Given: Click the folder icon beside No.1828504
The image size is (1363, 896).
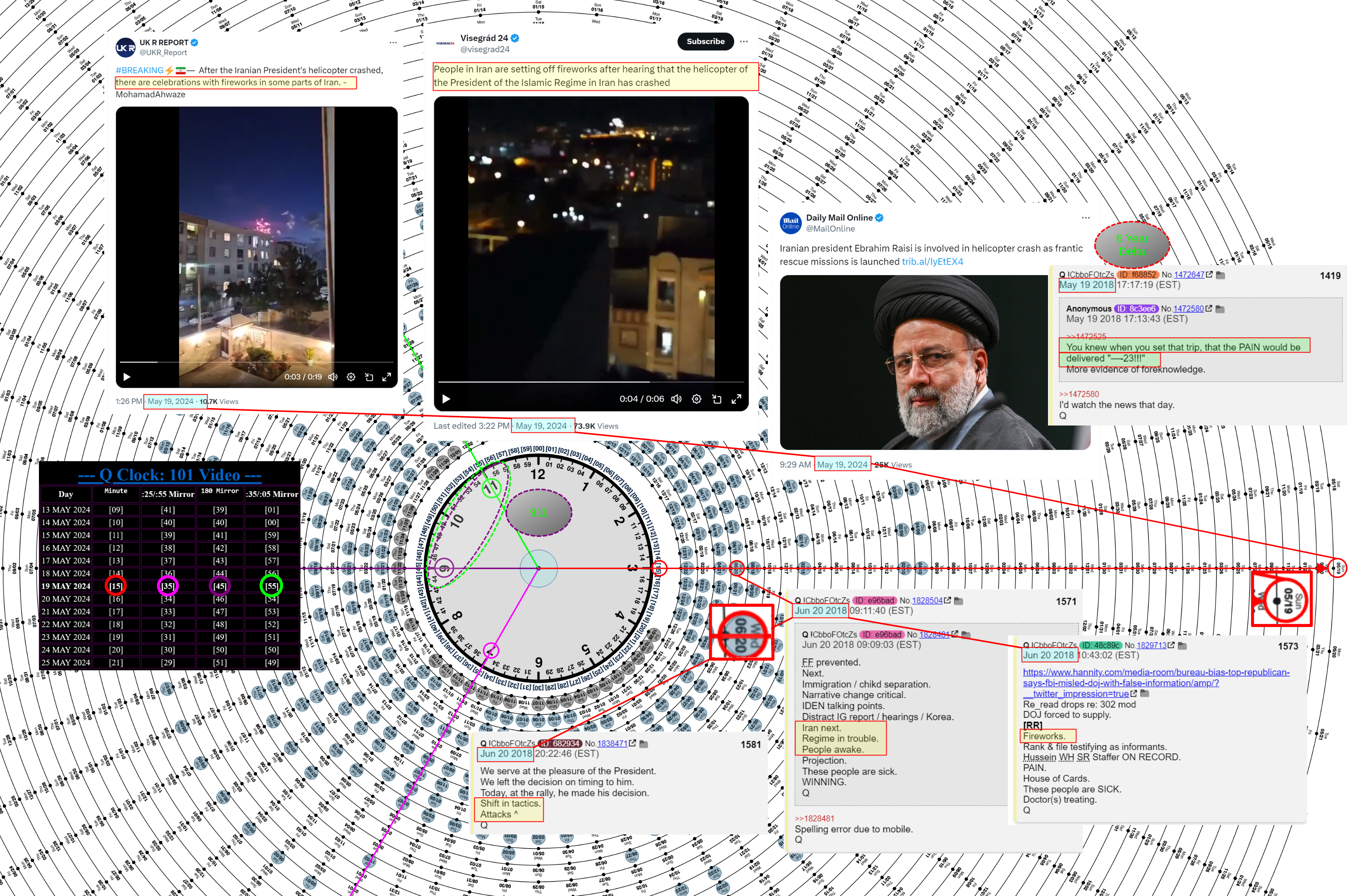Looking at the screenshot, I should pyautogui.click(x=959, y=601).
